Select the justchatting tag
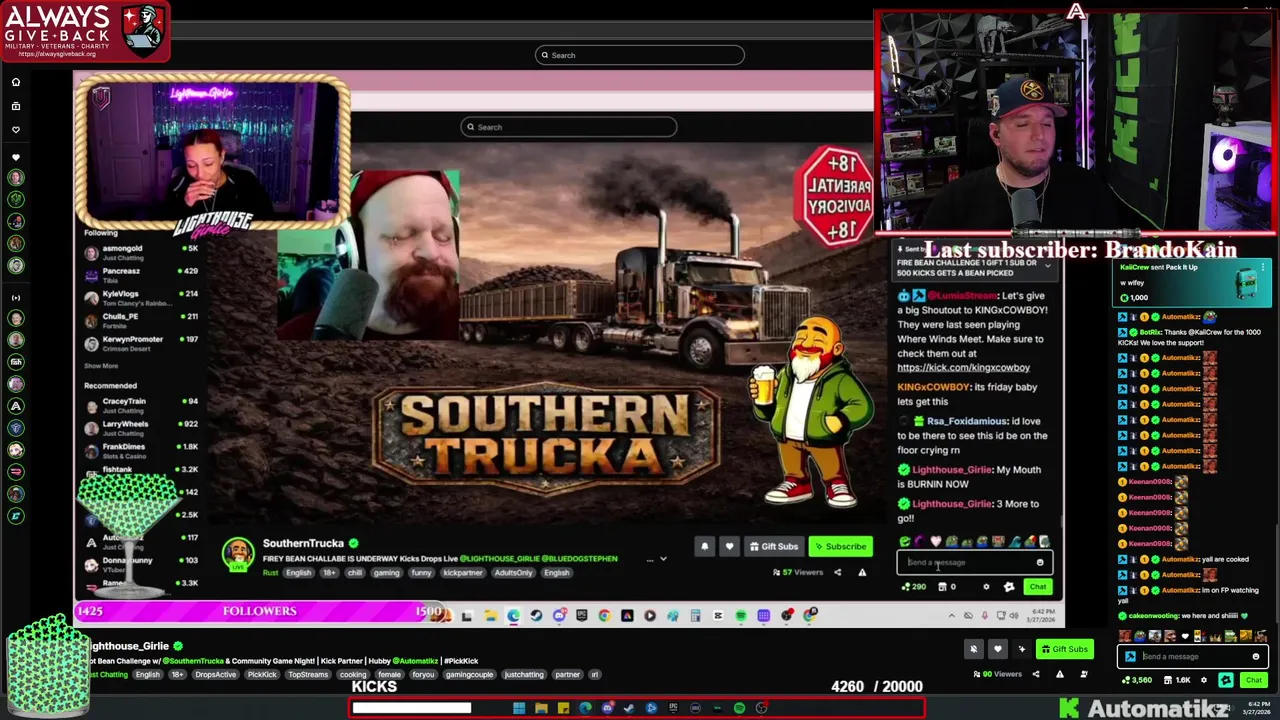This screenshot has height=720, width=1280. pos(524,674)
